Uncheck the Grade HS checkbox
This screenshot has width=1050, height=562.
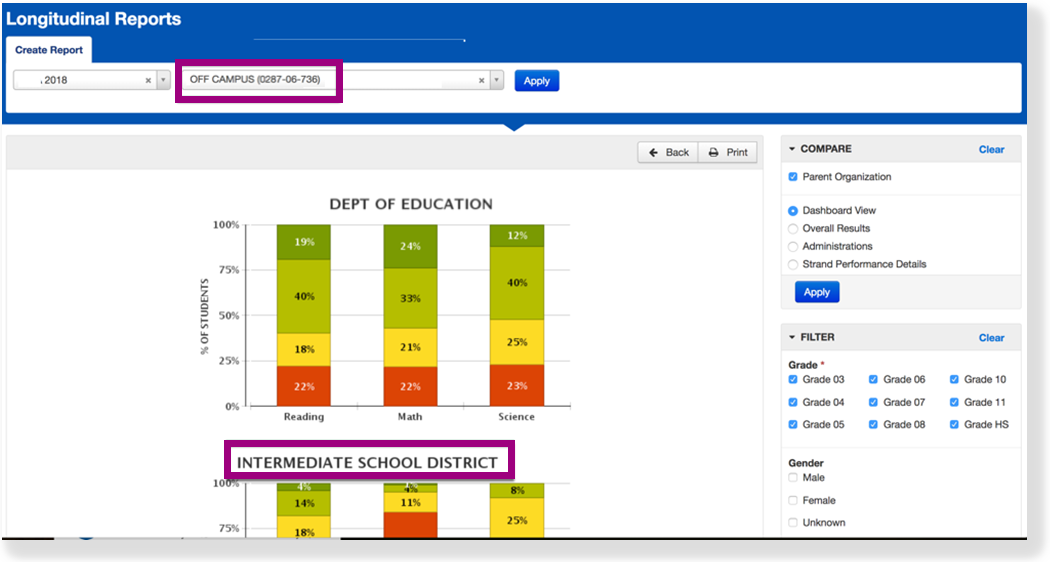955,425
